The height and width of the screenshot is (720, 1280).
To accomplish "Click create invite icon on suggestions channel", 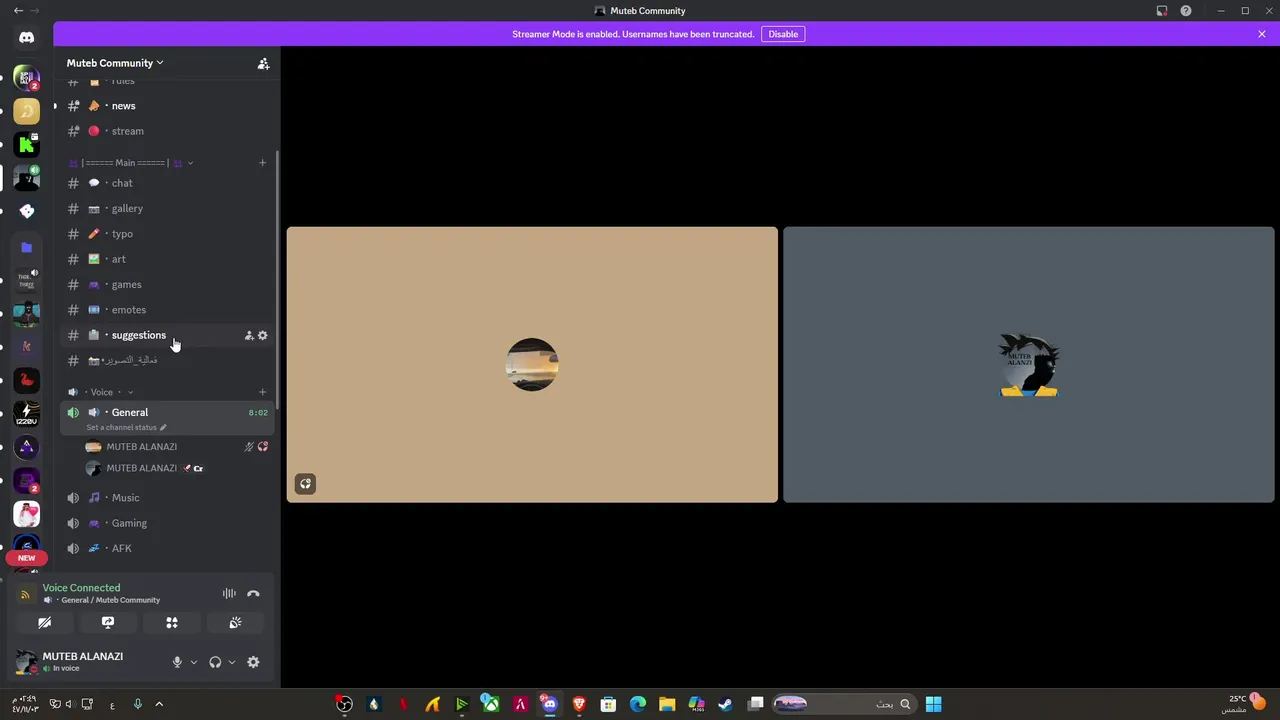I will pos(249,336).
